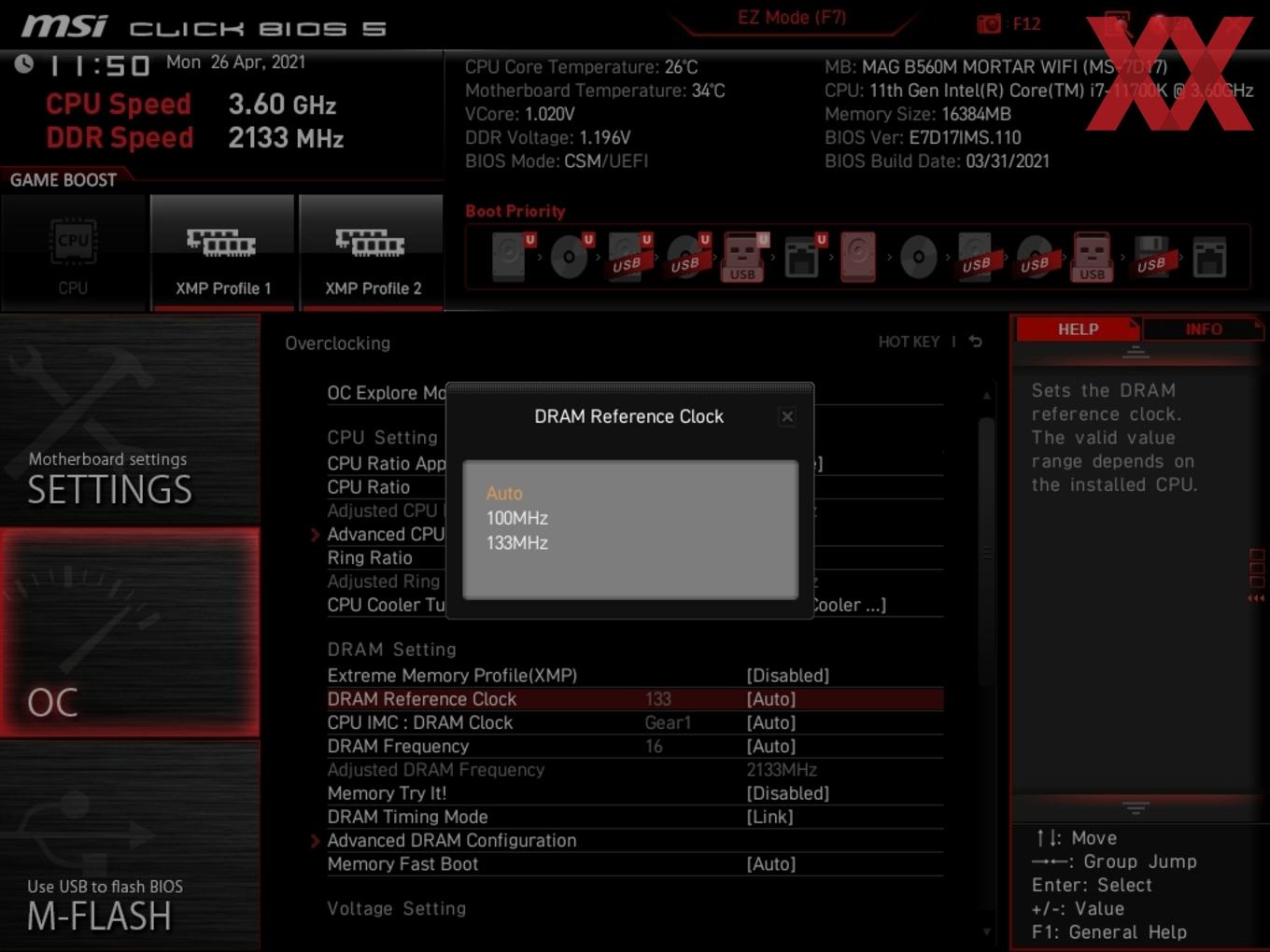Choose Auto in DRAM Reference Clock list
This screenshot has width=1270, height=952.
point(504,493)
